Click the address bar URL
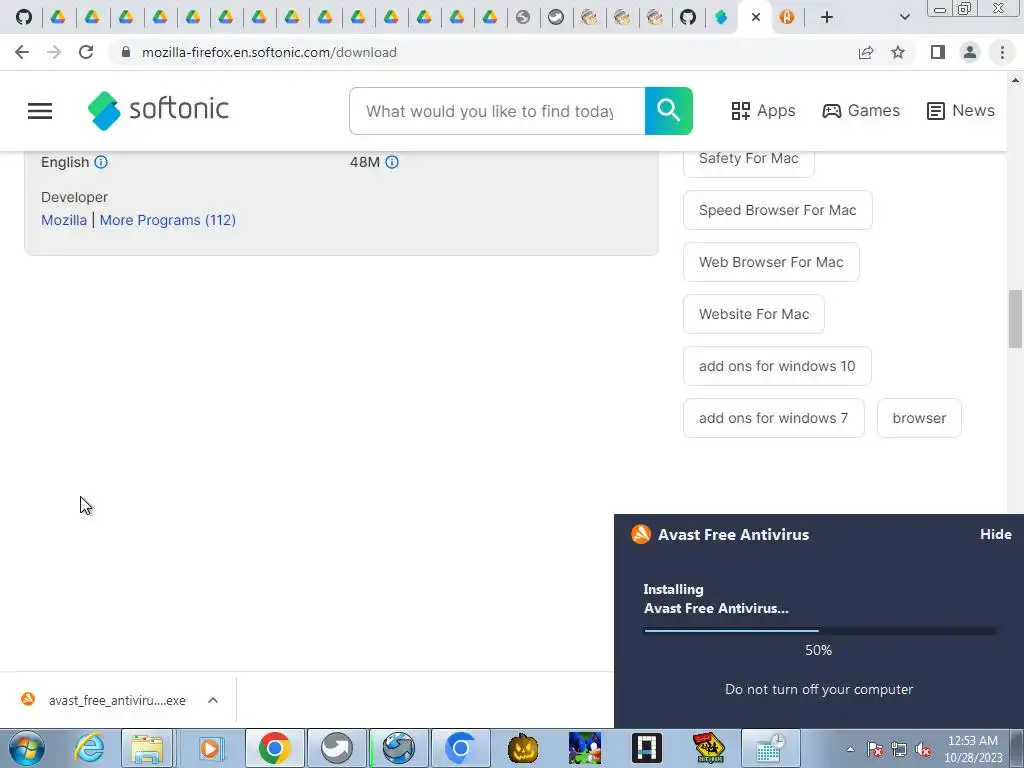This screenshot has height=768, width=1024. click(269, 52)
